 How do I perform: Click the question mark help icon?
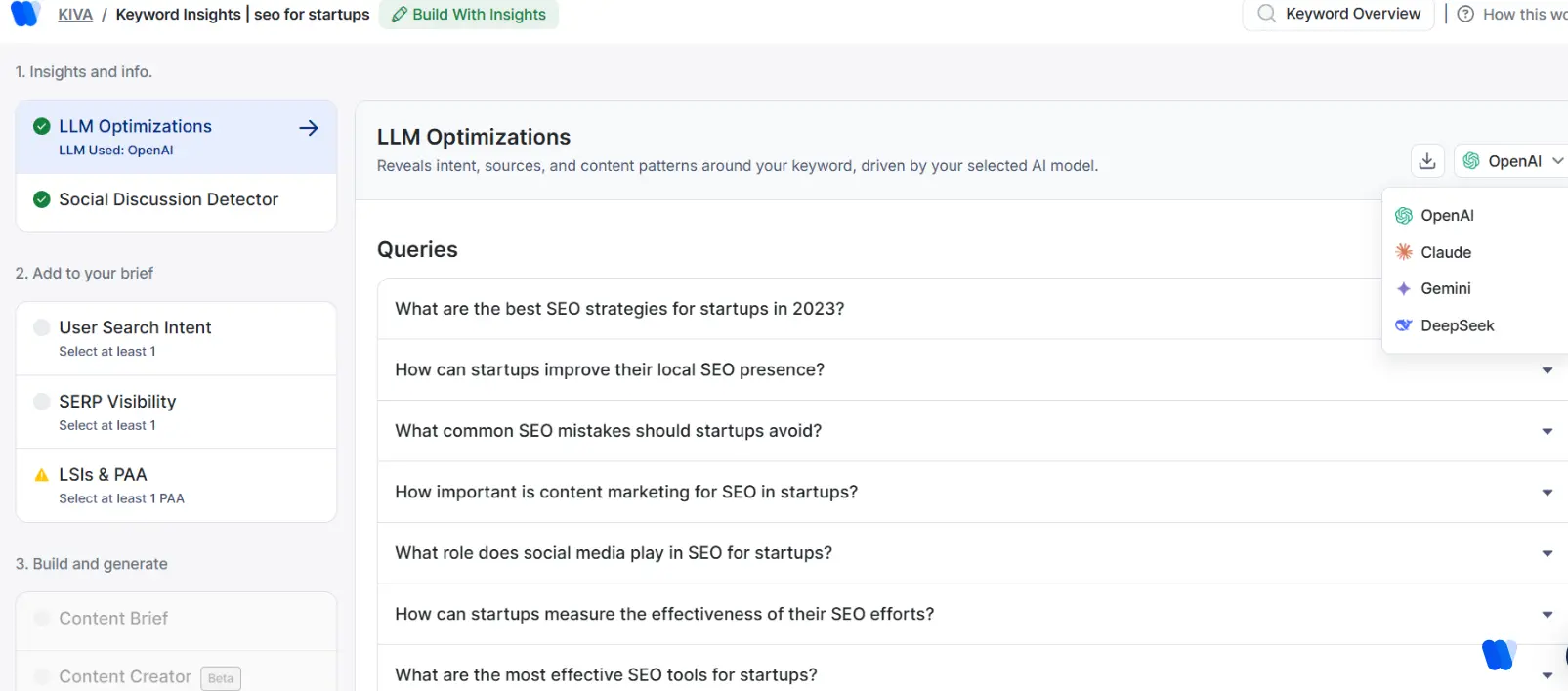(x=1465, y=14)
